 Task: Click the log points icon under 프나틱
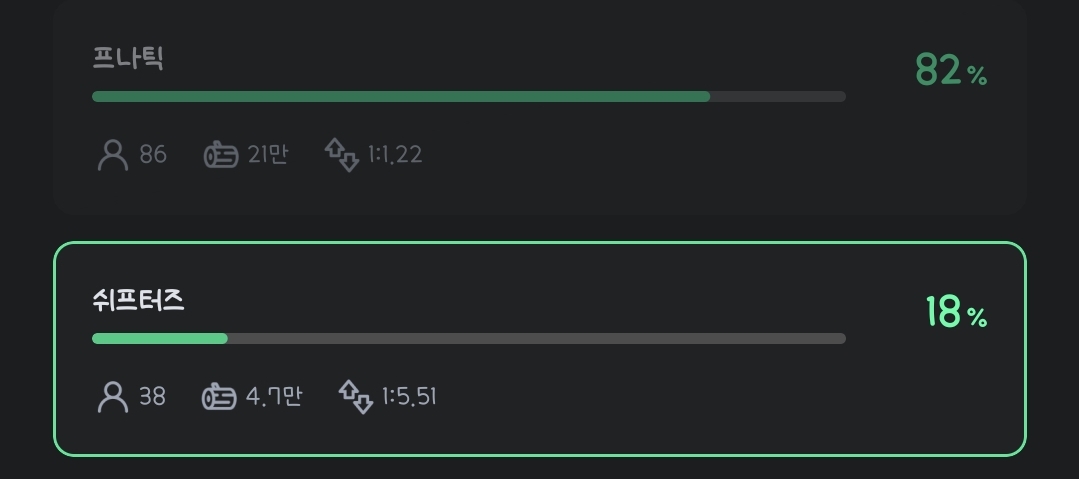click(221, 155)
